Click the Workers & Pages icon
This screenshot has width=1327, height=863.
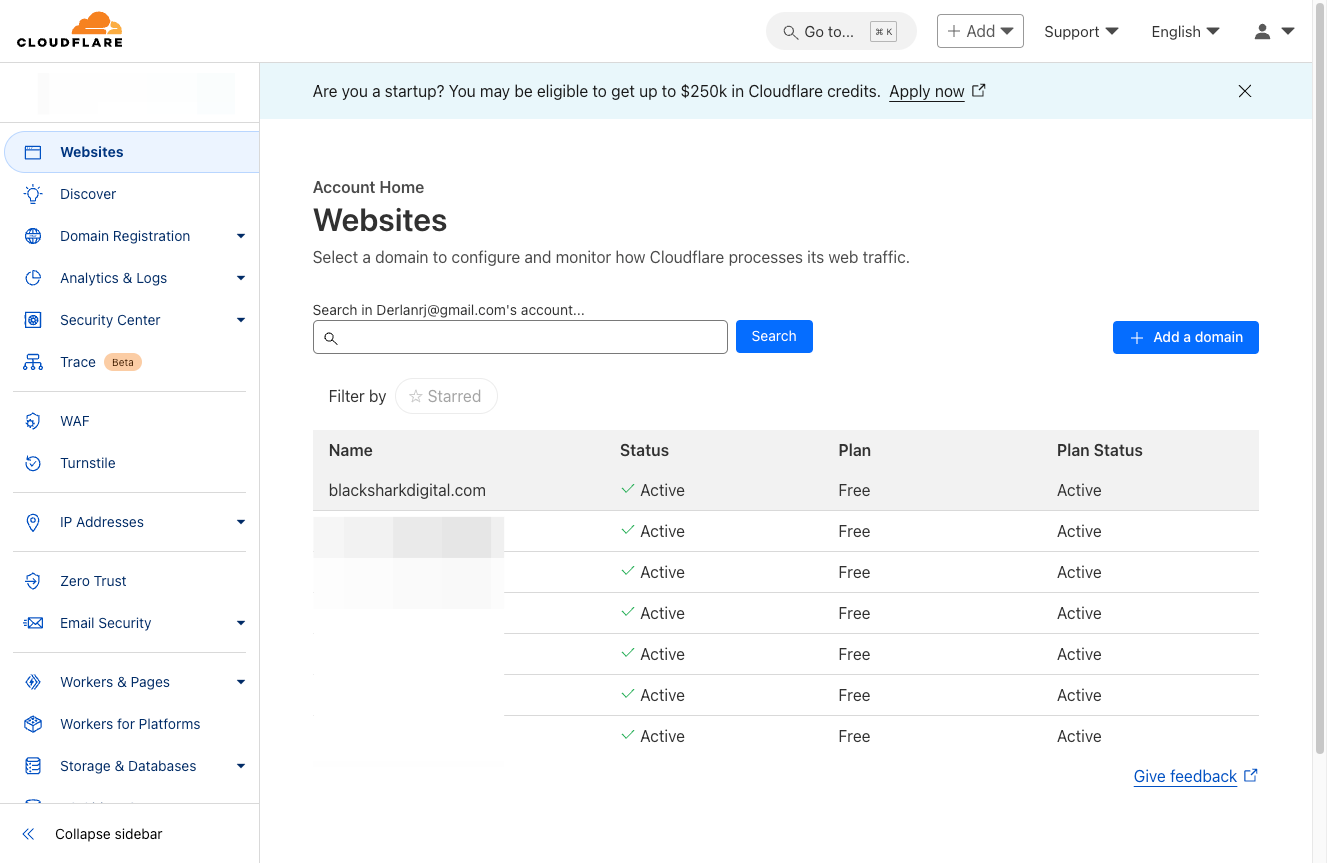point(33,682)
